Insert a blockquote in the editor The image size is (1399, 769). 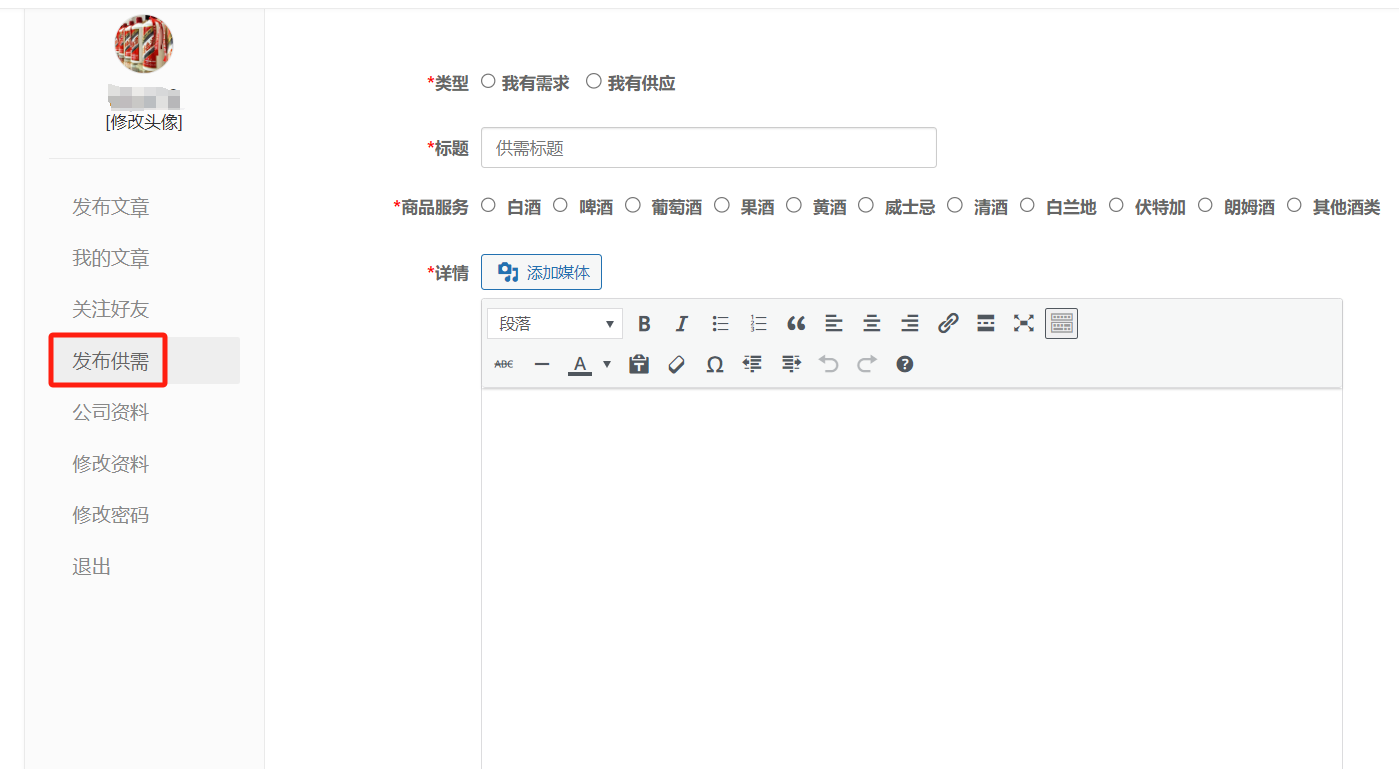(x=796, y=324)
